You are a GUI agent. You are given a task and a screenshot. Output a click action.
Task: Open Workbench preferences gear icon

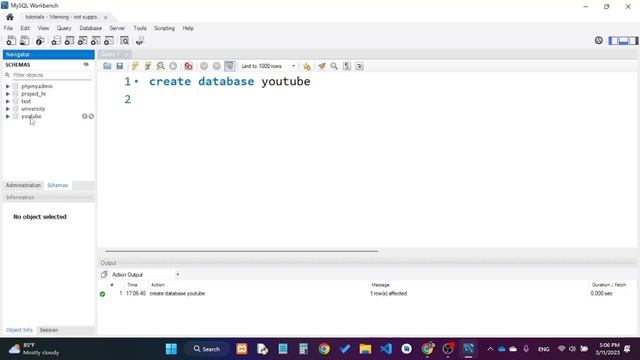point(598,40)
